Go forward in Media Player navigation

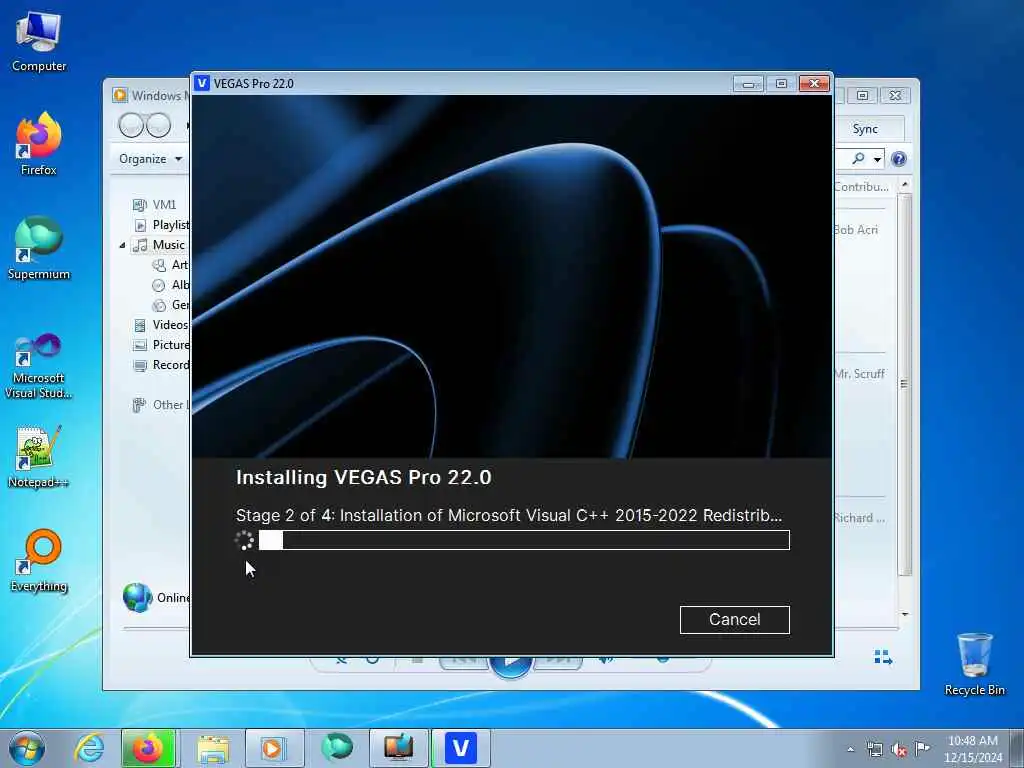point(159,125)
